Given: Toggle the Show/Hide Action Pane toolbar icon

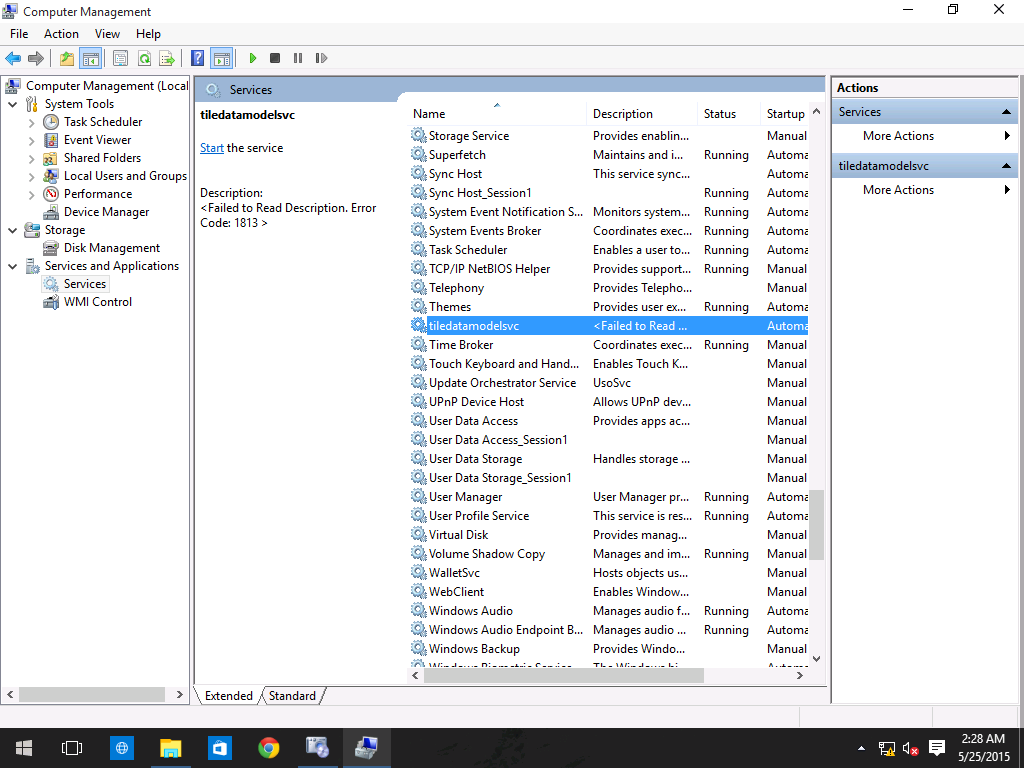Looking at the screenshot, I should coord(221,58).
